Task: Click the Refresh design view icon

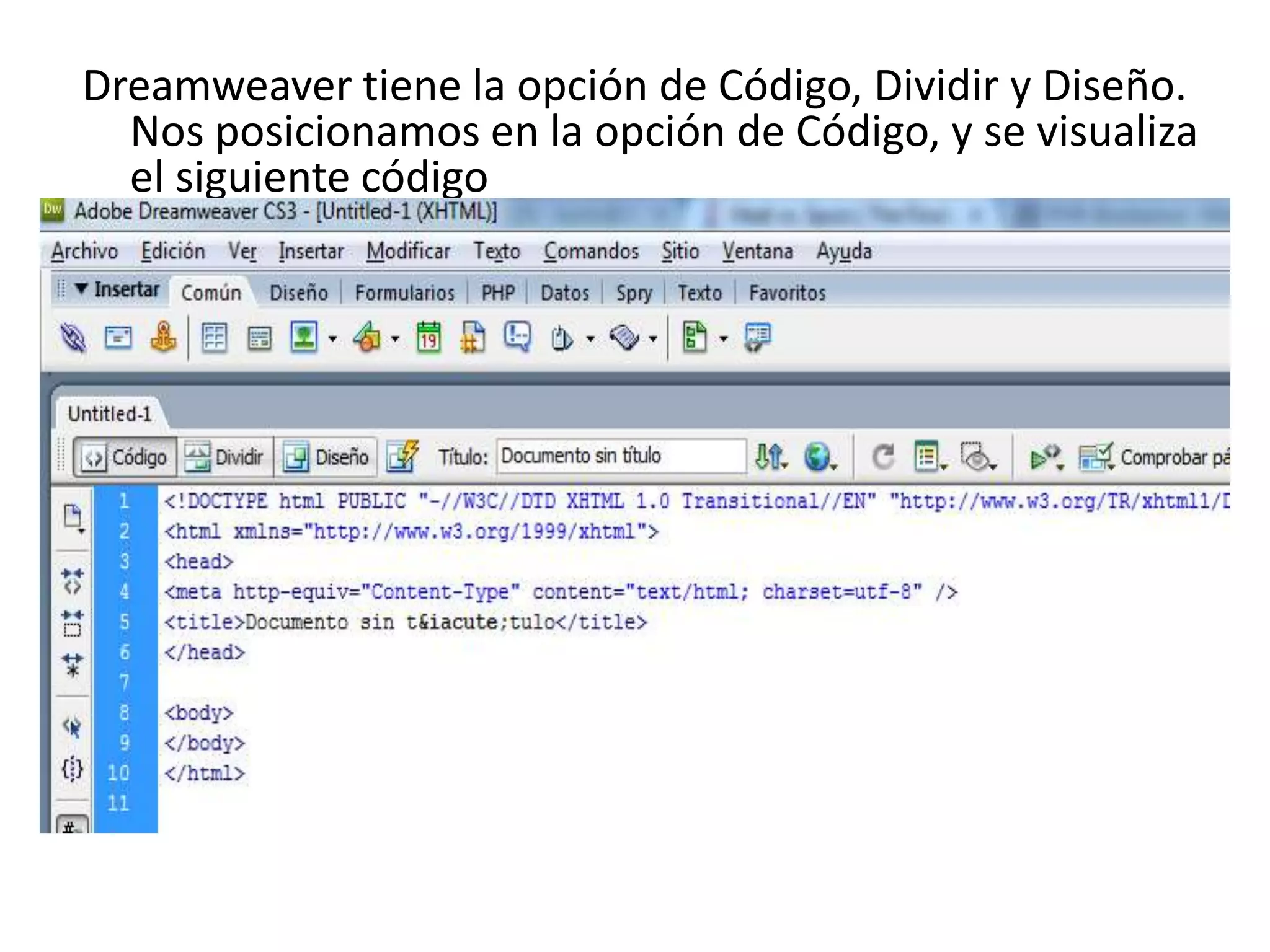Action: click(x=883, y=457)
